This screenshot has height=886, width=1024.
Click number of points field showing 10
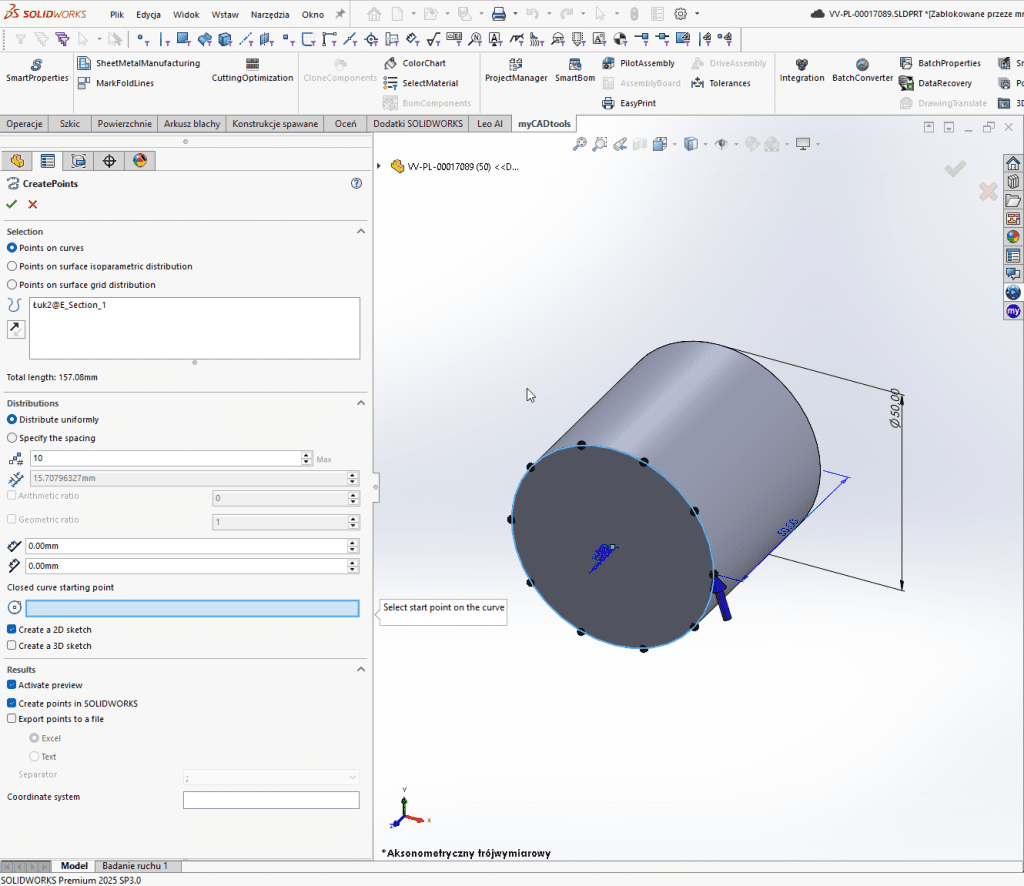(165, 458)
